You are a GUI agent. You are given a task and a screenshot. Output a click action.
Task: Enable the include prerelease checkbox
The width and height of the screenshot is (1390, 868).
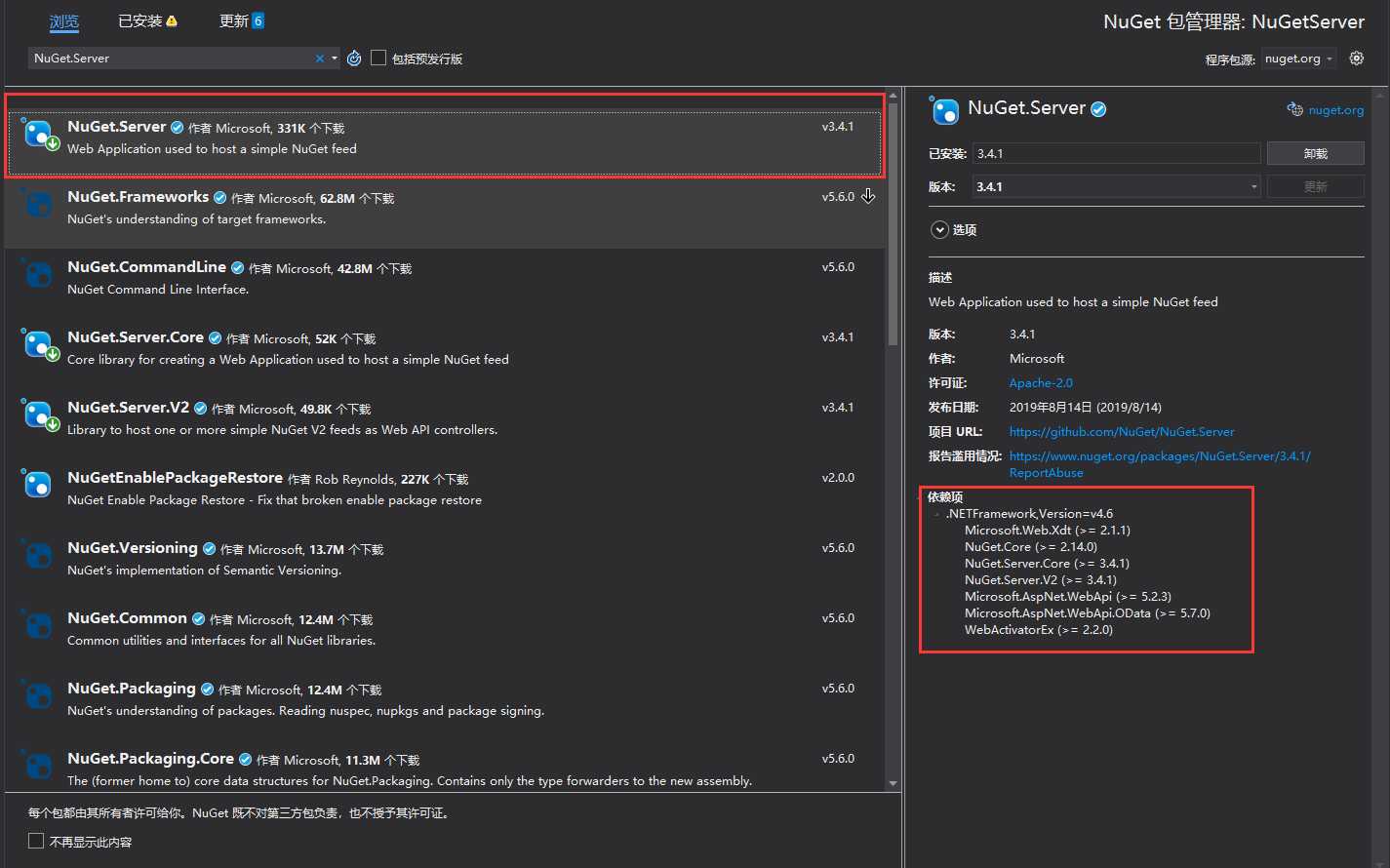[x=378, y=58]
